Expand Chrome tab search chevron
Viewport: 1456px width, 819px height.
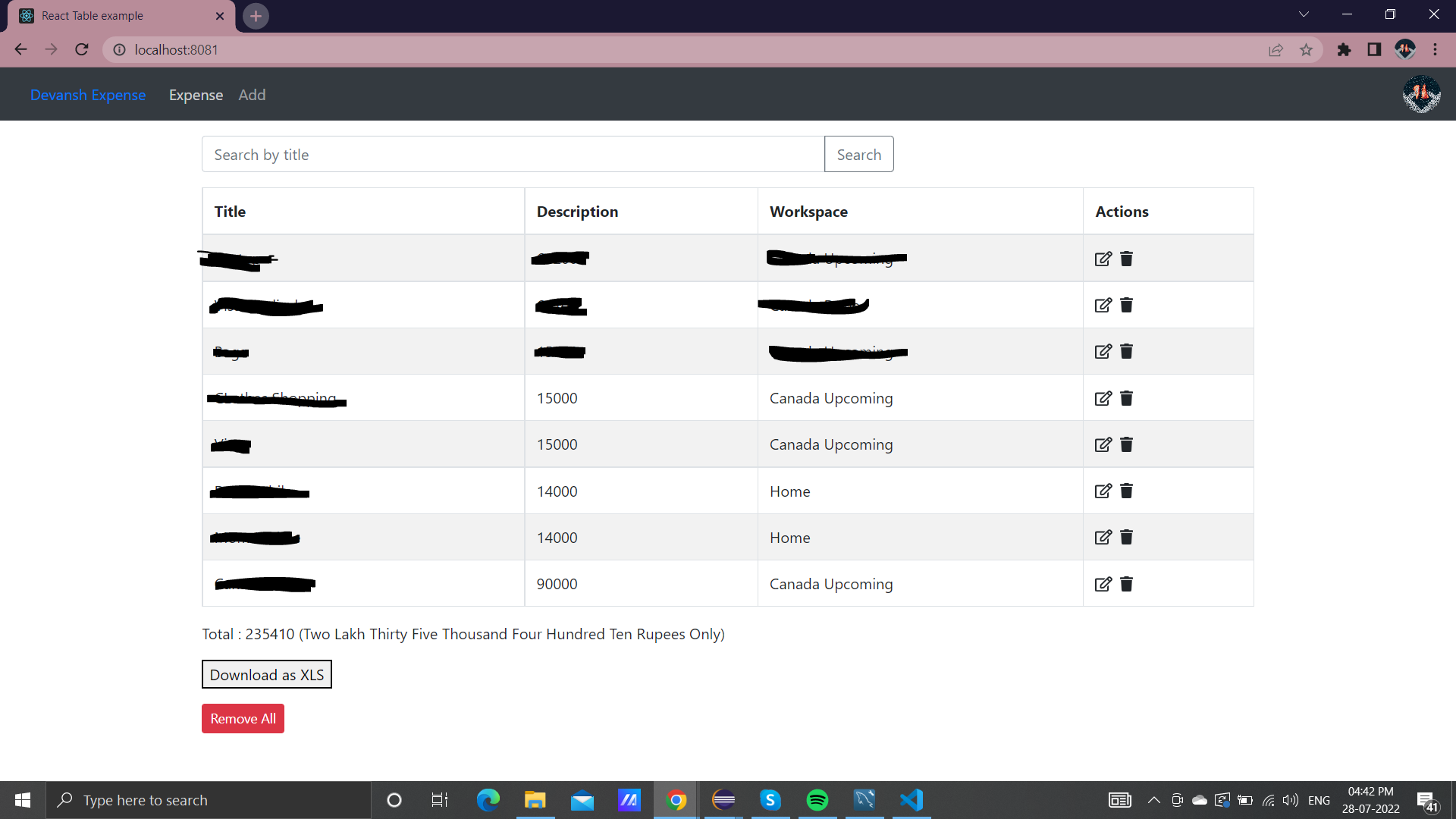pyautogui.click(x=1303, y=14)
